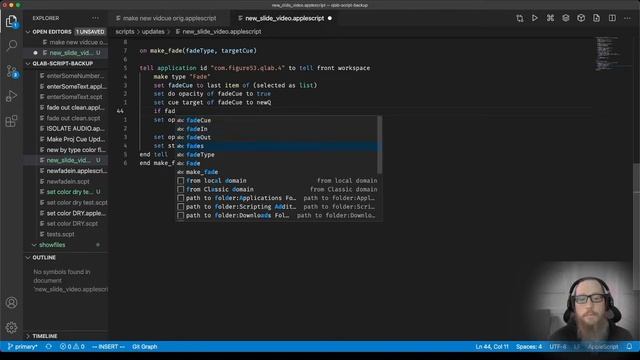
Task: Split the editor to the right
Action: pos(612,18)
